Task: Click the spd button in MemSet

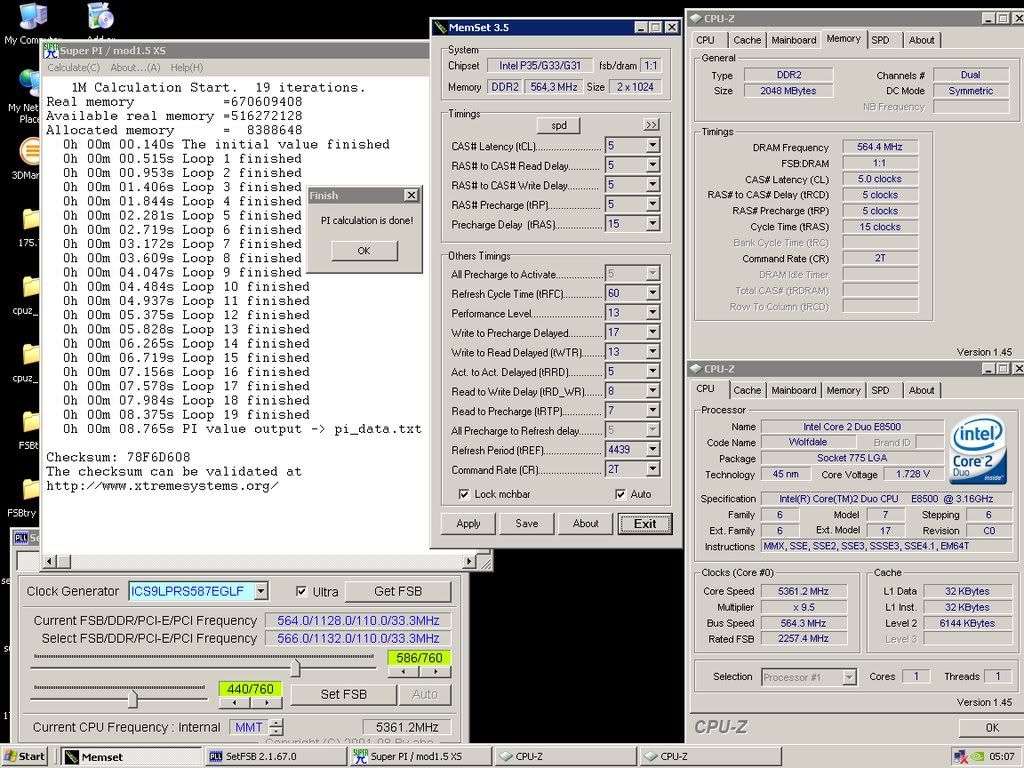Action: (558, 125)
